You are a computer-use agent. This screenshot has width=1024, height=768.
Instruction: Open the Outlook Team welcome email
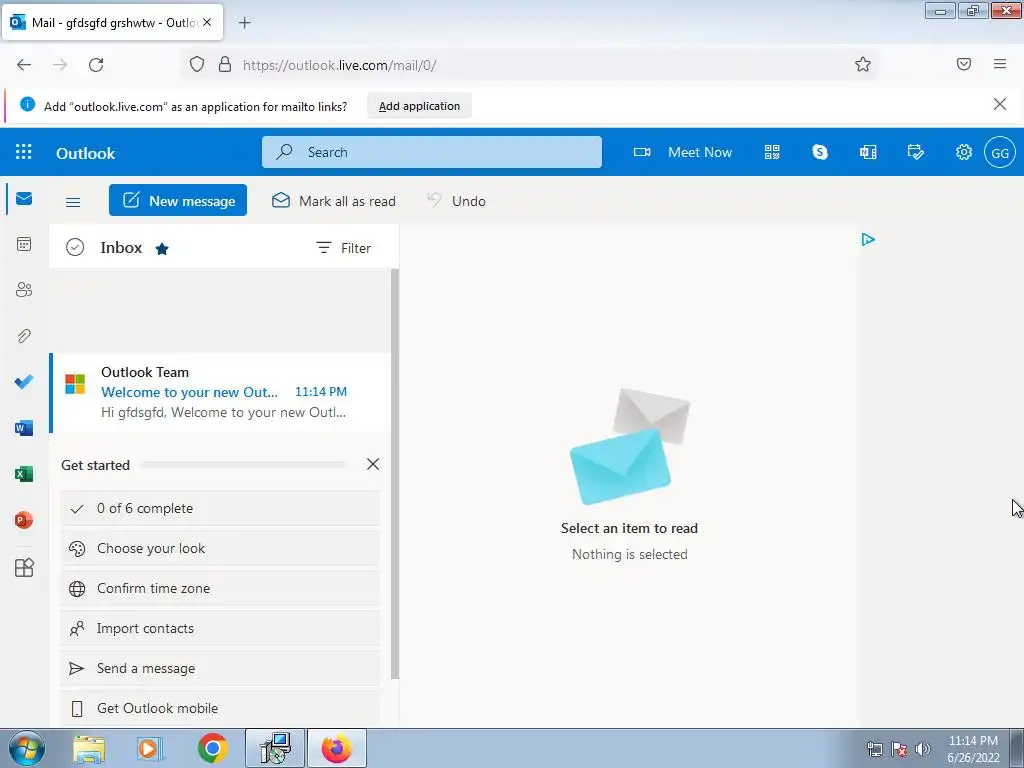[x=220, y=392]
